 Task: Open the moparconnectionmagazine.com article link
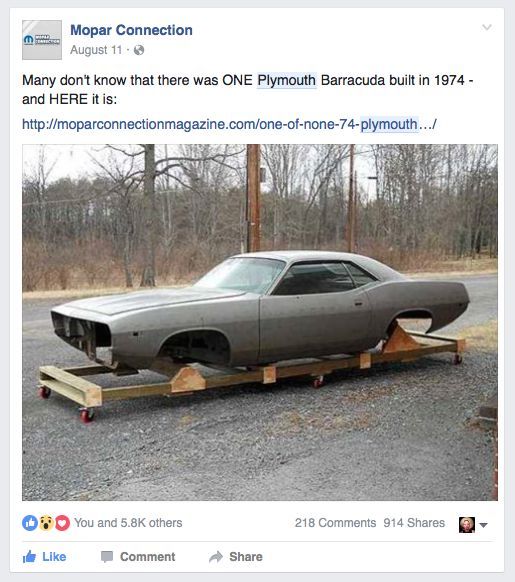pyautogui.click(x=229, y=124)
